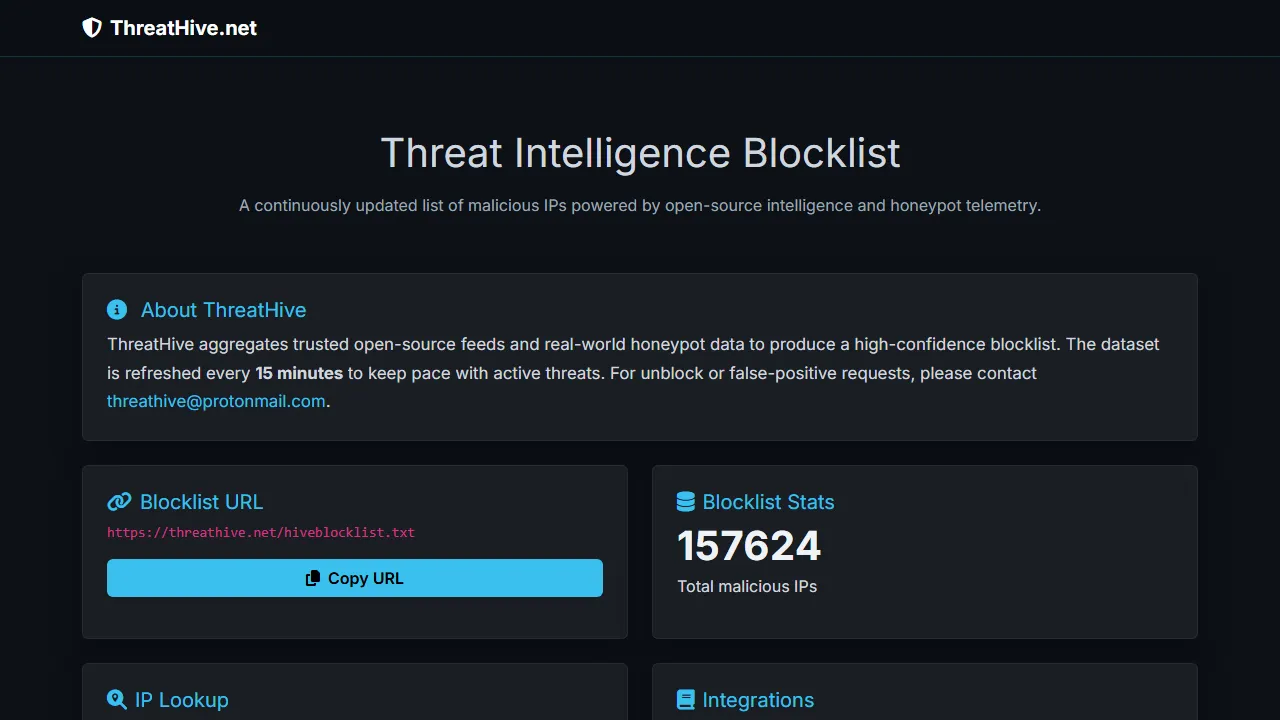
Task: Open the threathive@protonmail.com email link
Action: [x=216, y=401]
